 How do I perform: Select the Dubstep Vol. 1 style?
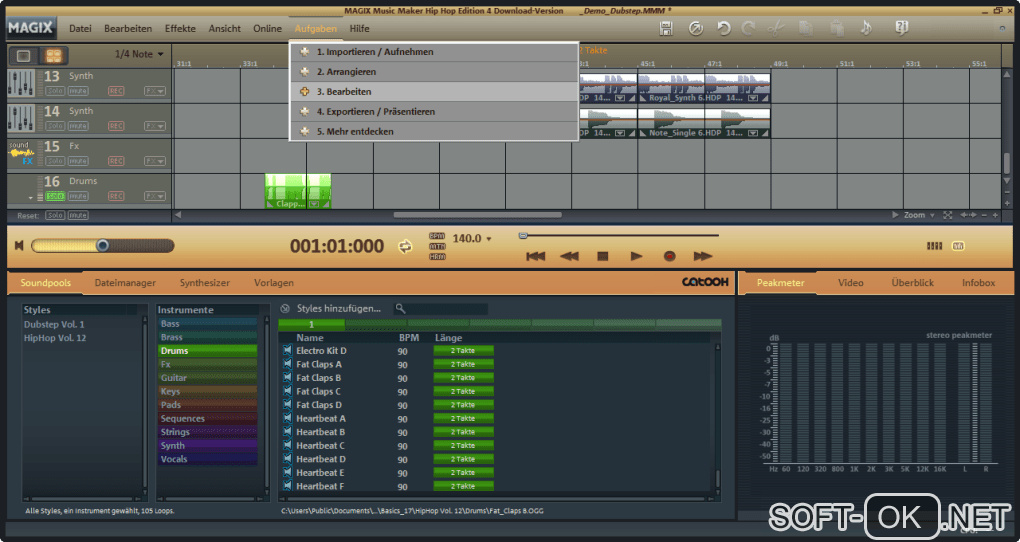coord(54,324)
